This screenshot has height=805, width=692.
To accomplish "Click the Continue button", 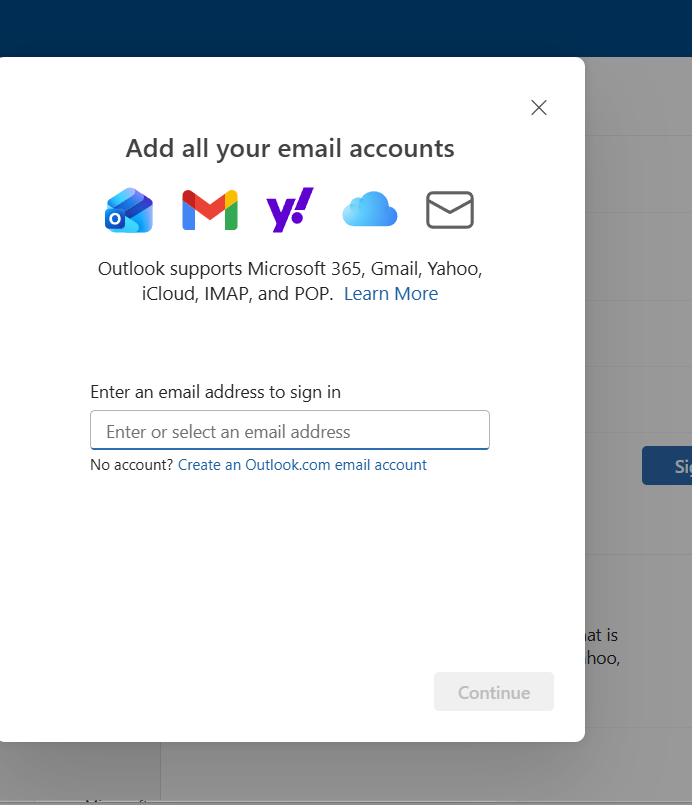I will click(494, 692).
